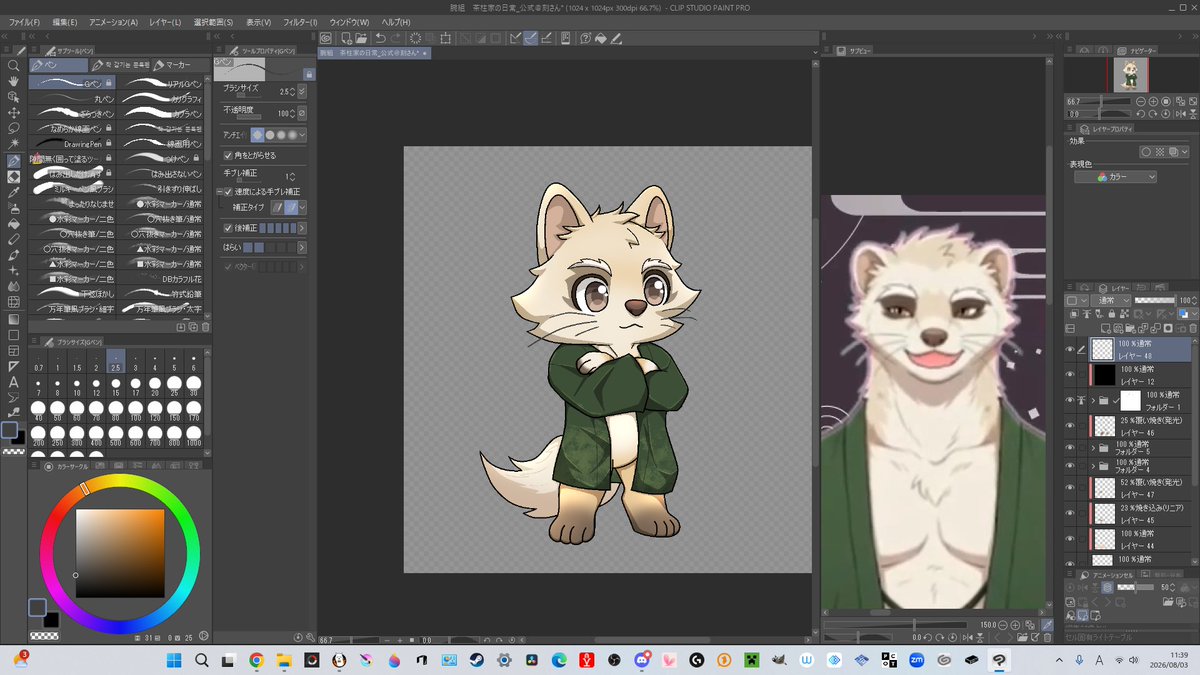Viewport: 1200px width, 675px height.
Task: Open taskbar Search
Action: point(201,660)
